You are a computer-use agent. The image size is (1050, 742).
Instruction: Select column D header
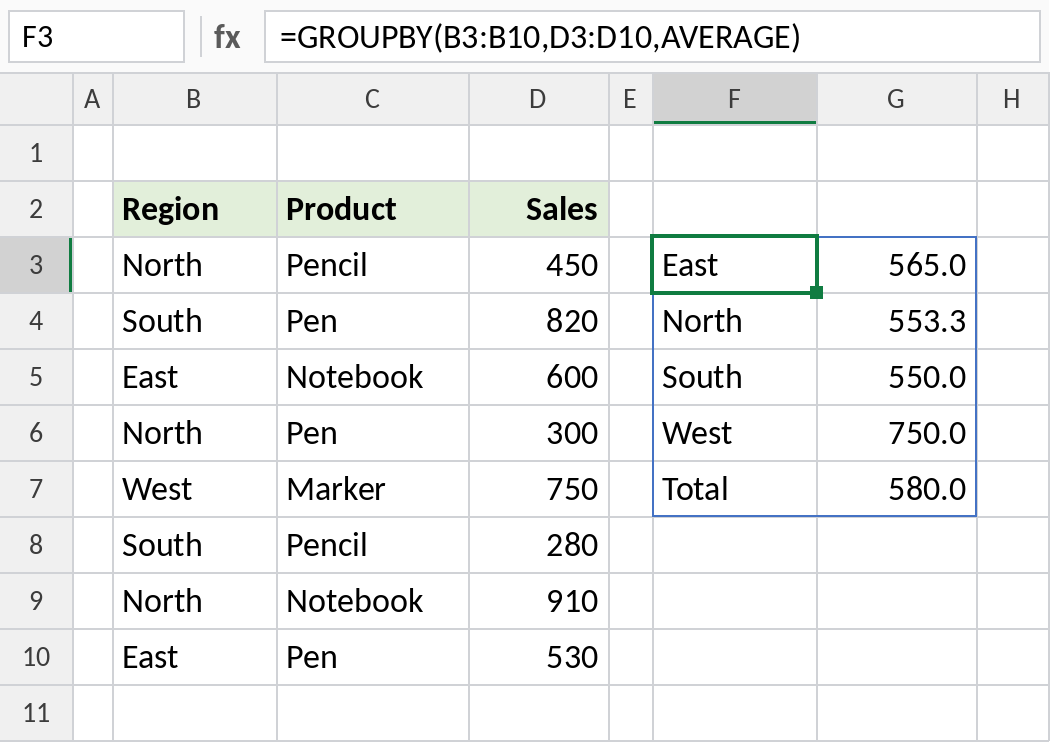pos(538,99)
